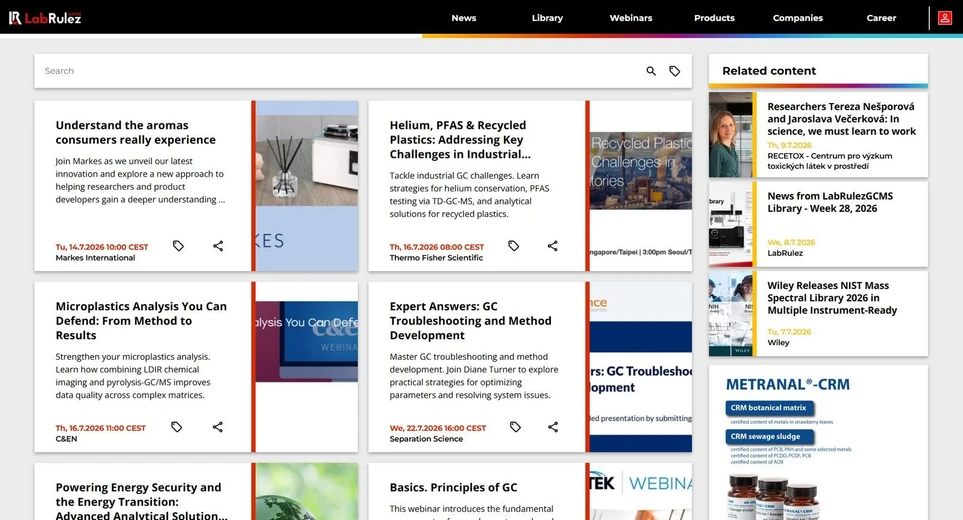
Task: Share the Helium, PFAS & Recycled Plastics webinar
Action: pyautogui.click(x=553, y=246)
